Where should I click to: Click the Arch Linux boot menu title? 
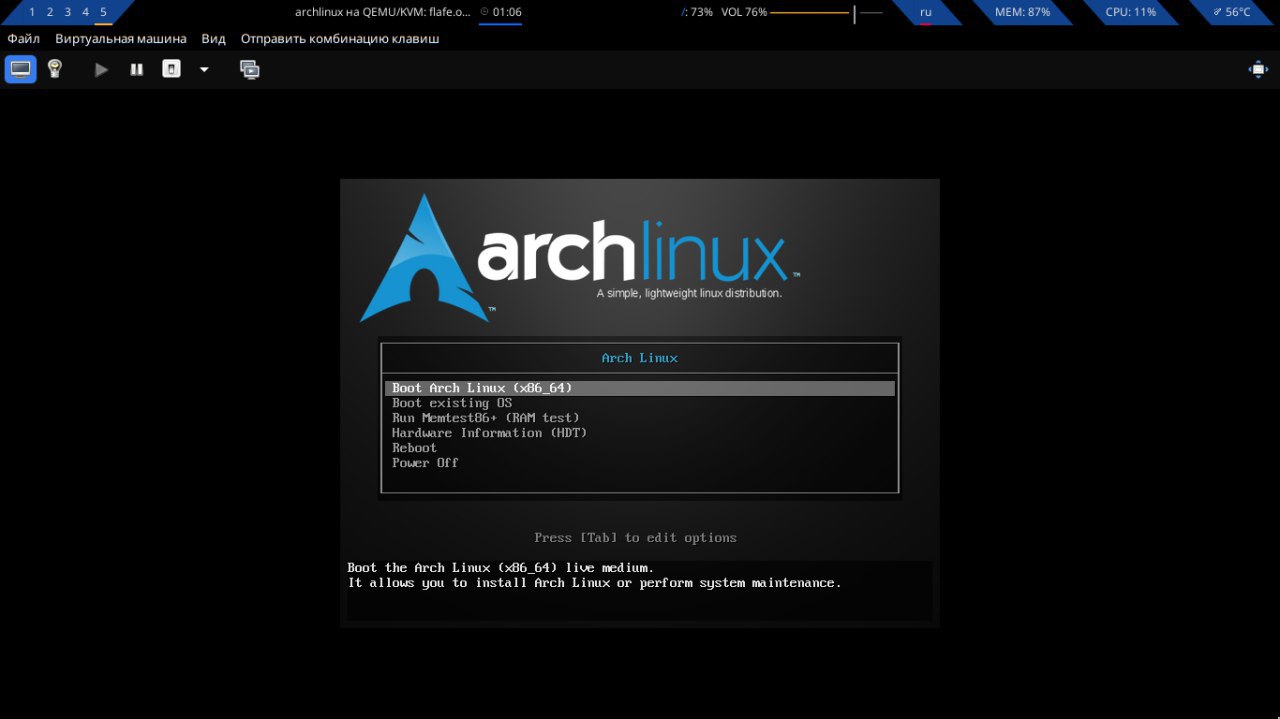pos(640,358)
